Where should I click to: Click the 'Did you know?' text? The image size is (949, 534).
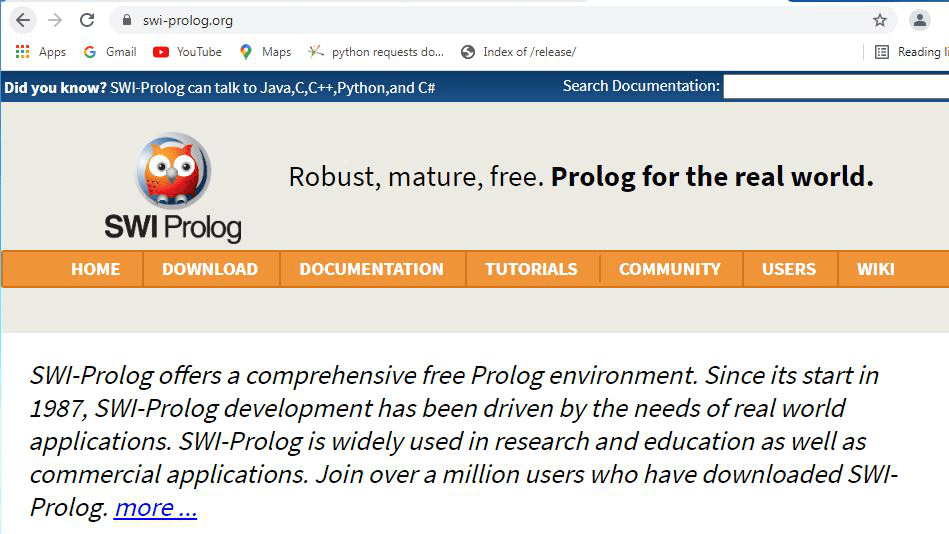pyautogui.click(x=55, y=88)
